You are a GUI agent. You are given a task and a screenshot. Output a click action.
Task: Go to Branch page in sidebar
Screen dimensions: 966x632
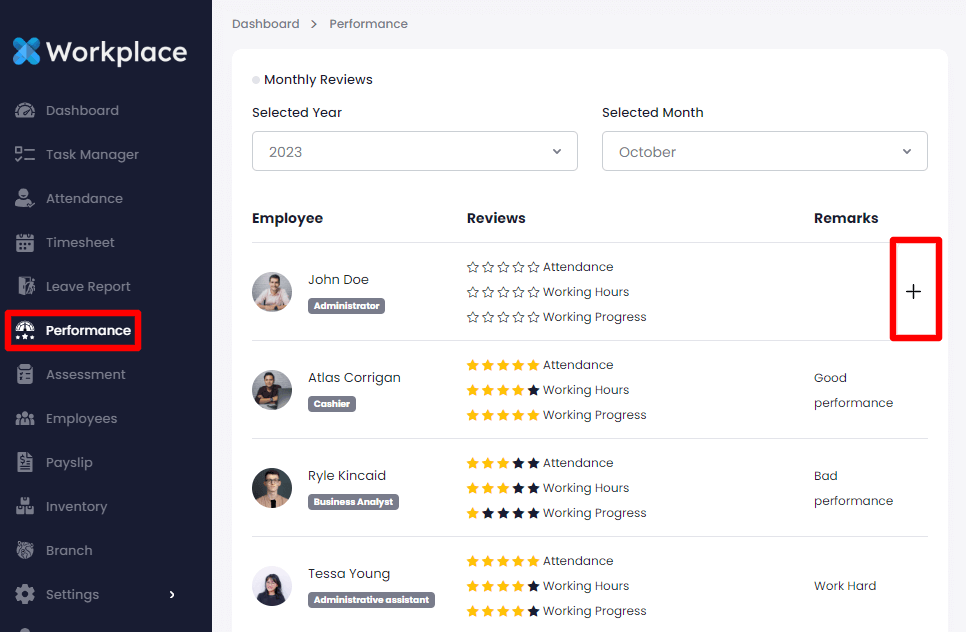coord(68,551)
